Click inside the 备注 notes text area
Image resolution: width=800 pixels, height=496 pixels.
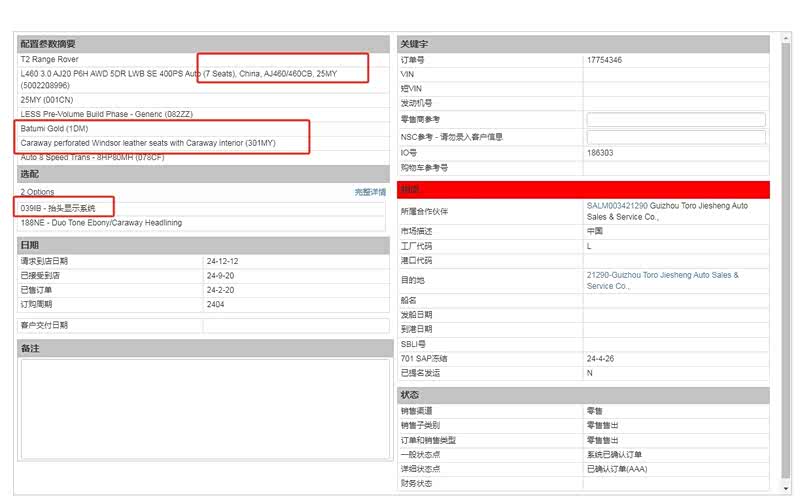[204, 408]
